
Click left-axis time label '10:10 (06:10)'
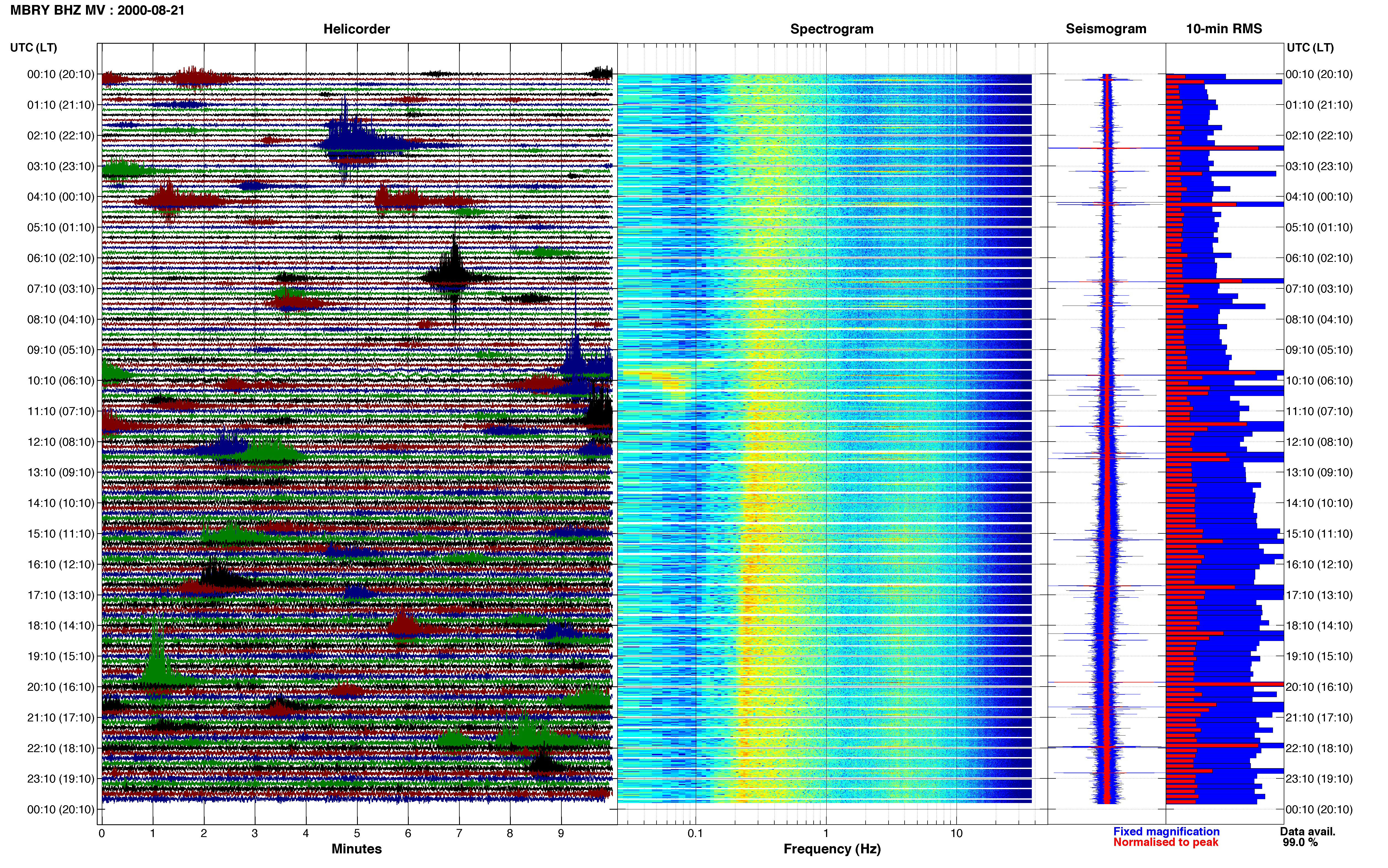[x=61, y=380]
